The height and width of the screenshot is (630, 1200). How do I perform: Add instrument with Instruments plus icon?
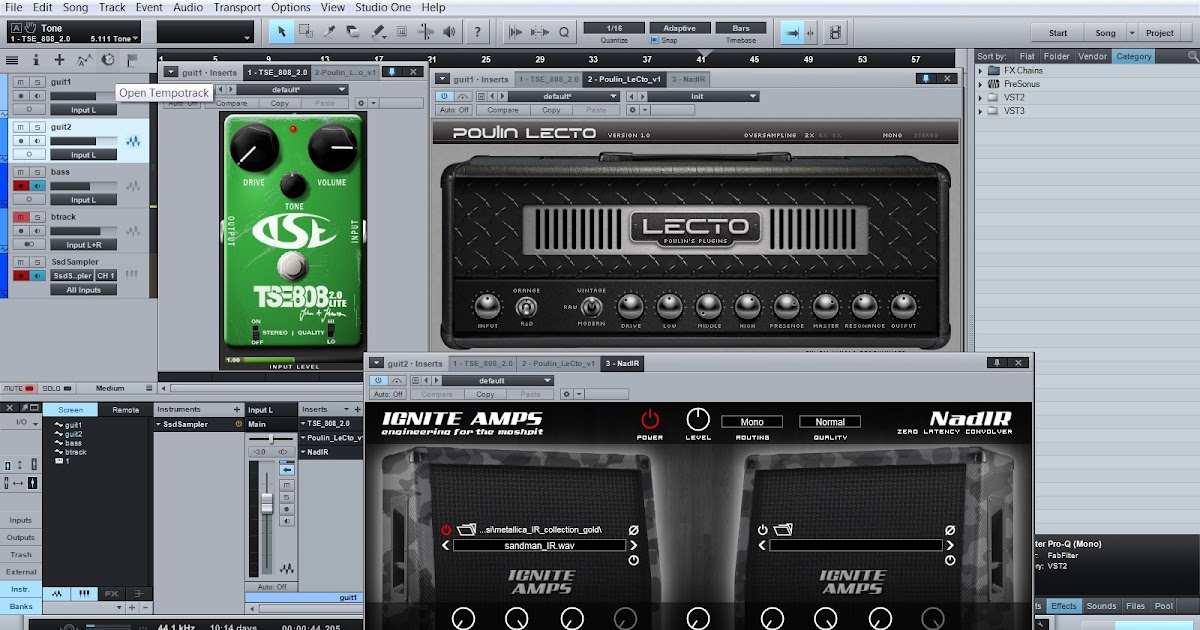(237, 409)
